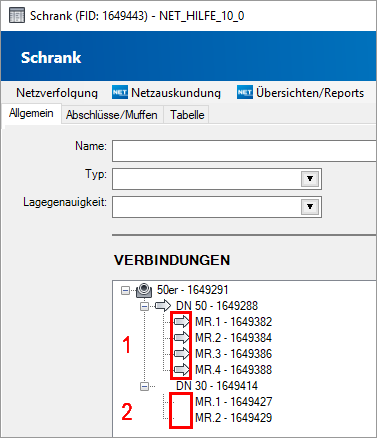377x438 pixels.
Task: Click the arrow icon of MR.2 - 1649384
Action: (x=182, y=337)
